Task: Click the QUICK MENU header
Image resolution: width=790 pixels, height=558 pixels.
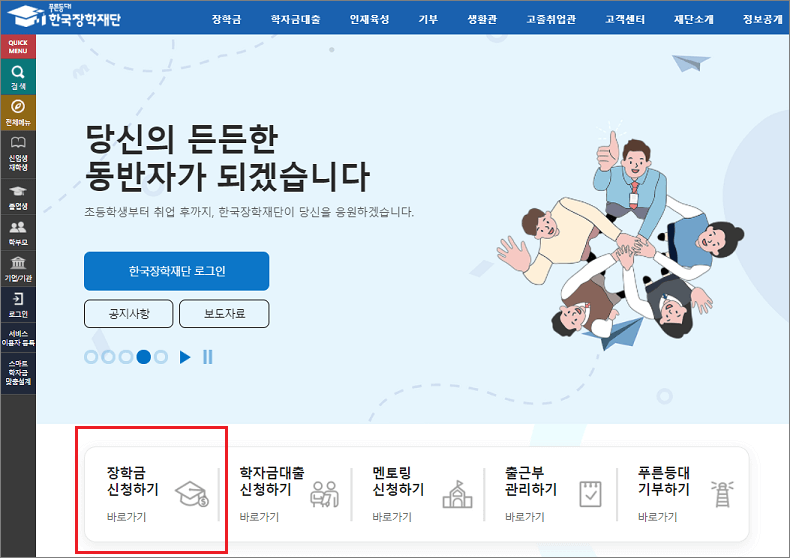Action: coord(18,47)
